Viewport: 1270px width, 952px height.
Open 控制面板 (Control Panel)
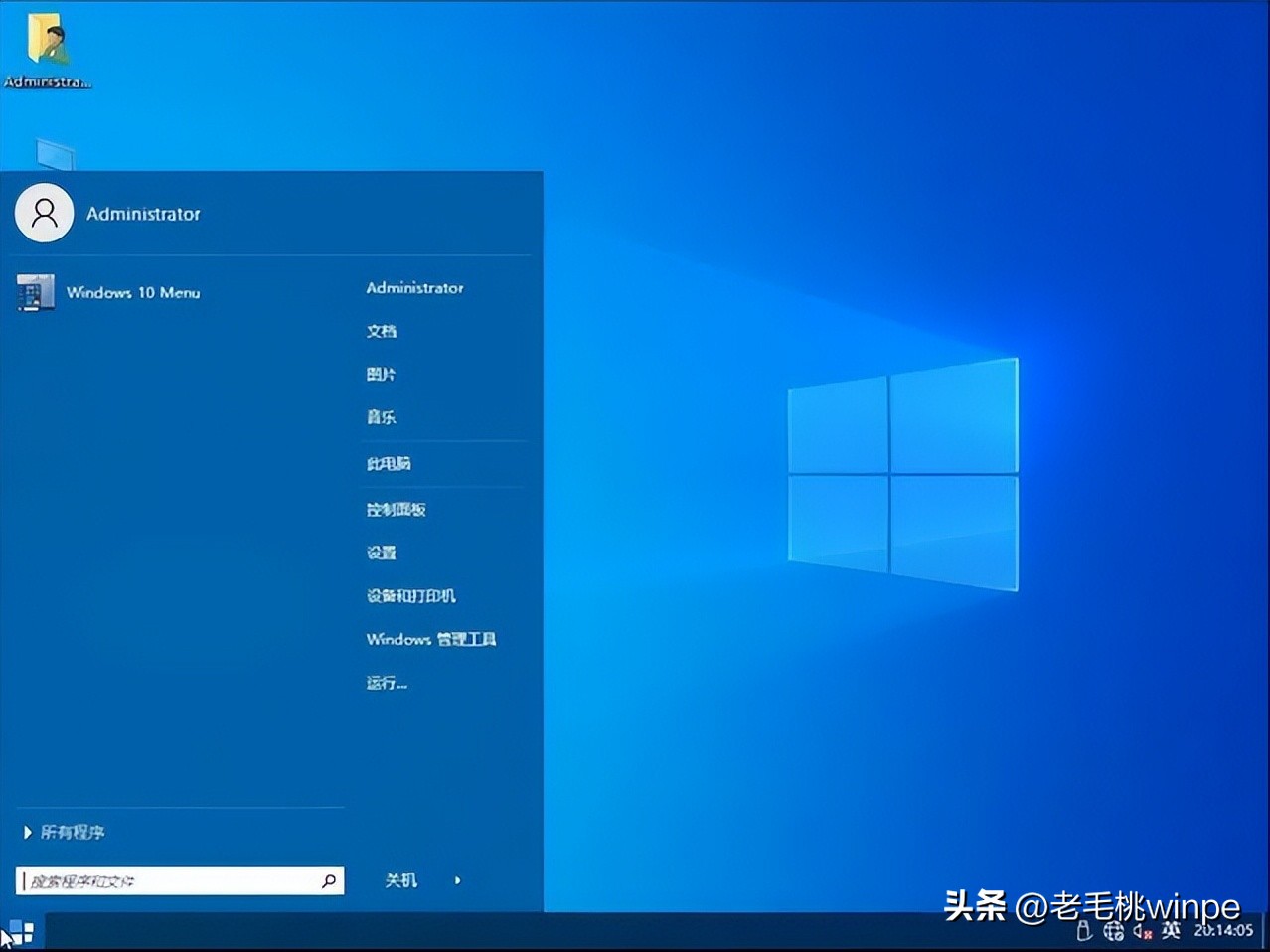click(397, 508)
